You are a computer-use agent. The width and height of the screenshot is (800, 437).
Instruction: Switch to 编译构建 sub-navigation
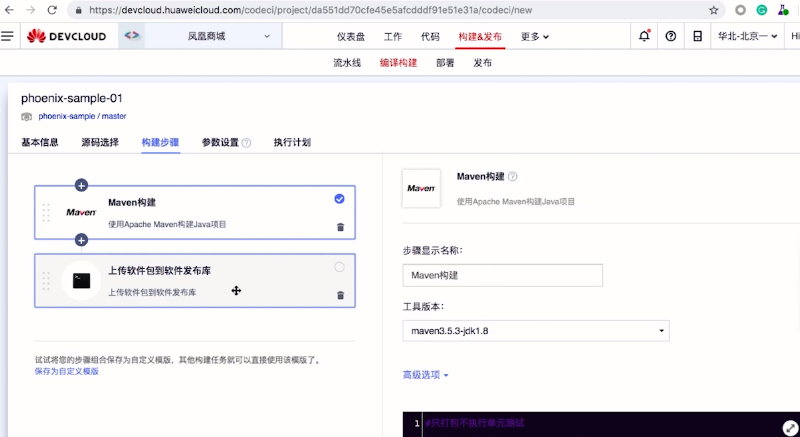398,63
